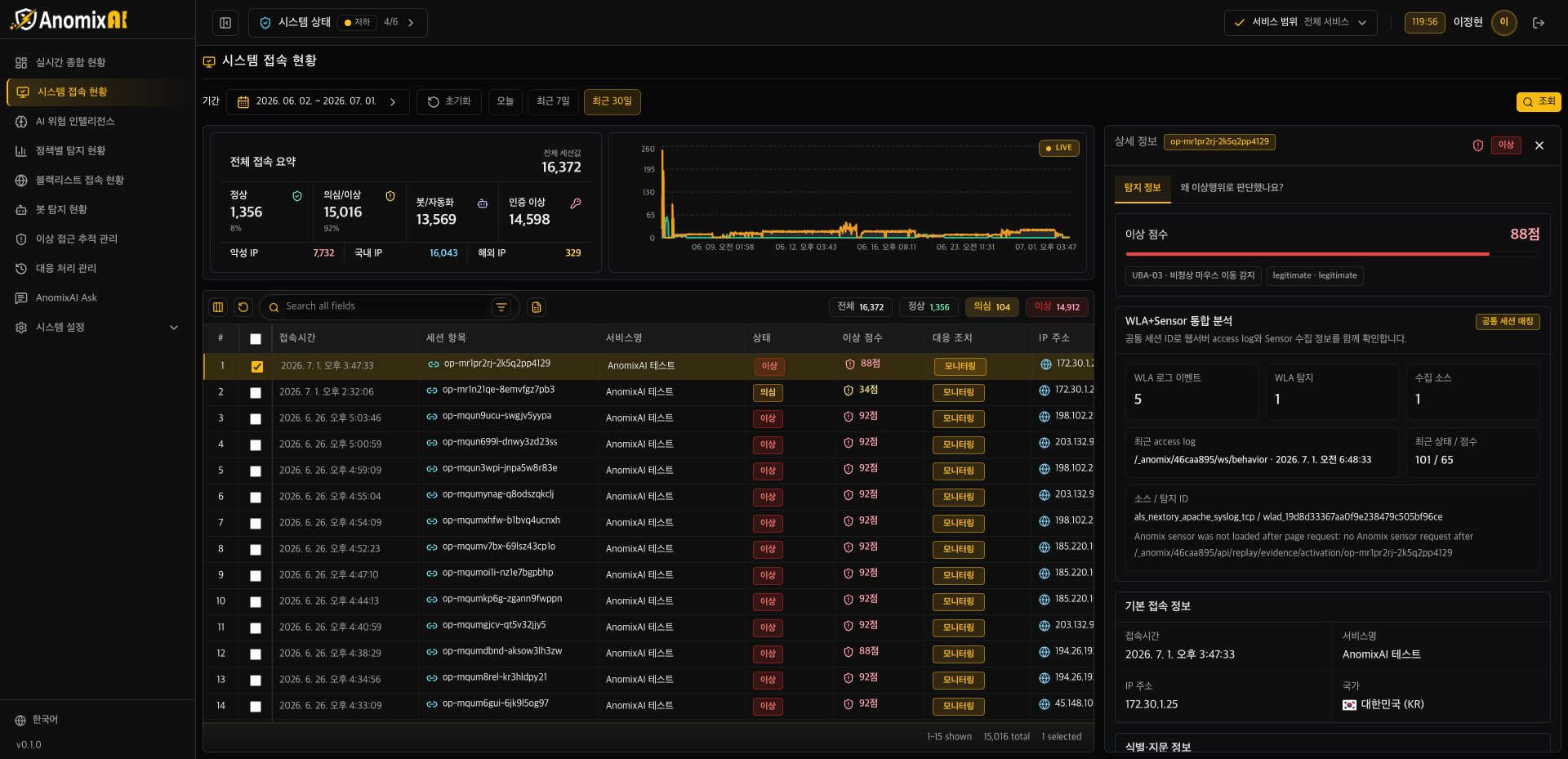
Task: Focus the Search all fields input
Action: point(384,306)
